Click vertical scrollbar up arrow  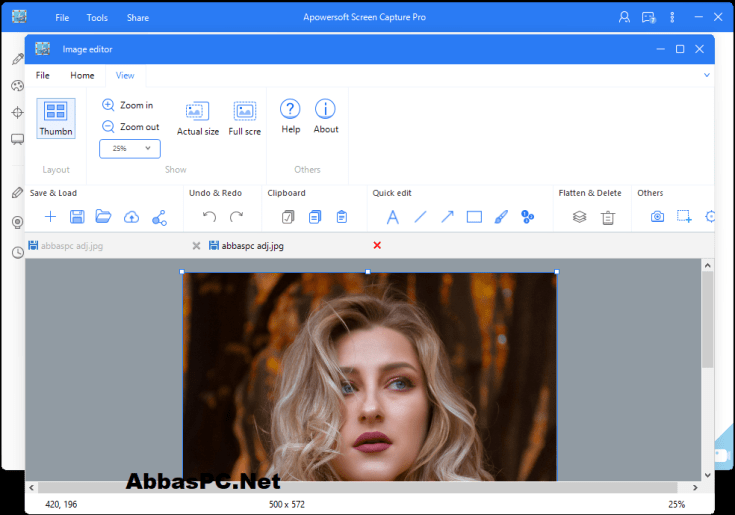pos(708,265)
